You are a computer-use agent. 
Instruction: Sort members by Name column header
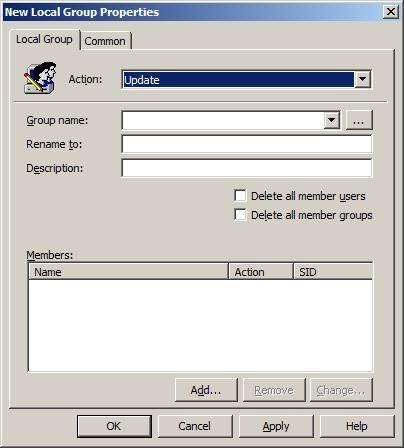(129, 272)
